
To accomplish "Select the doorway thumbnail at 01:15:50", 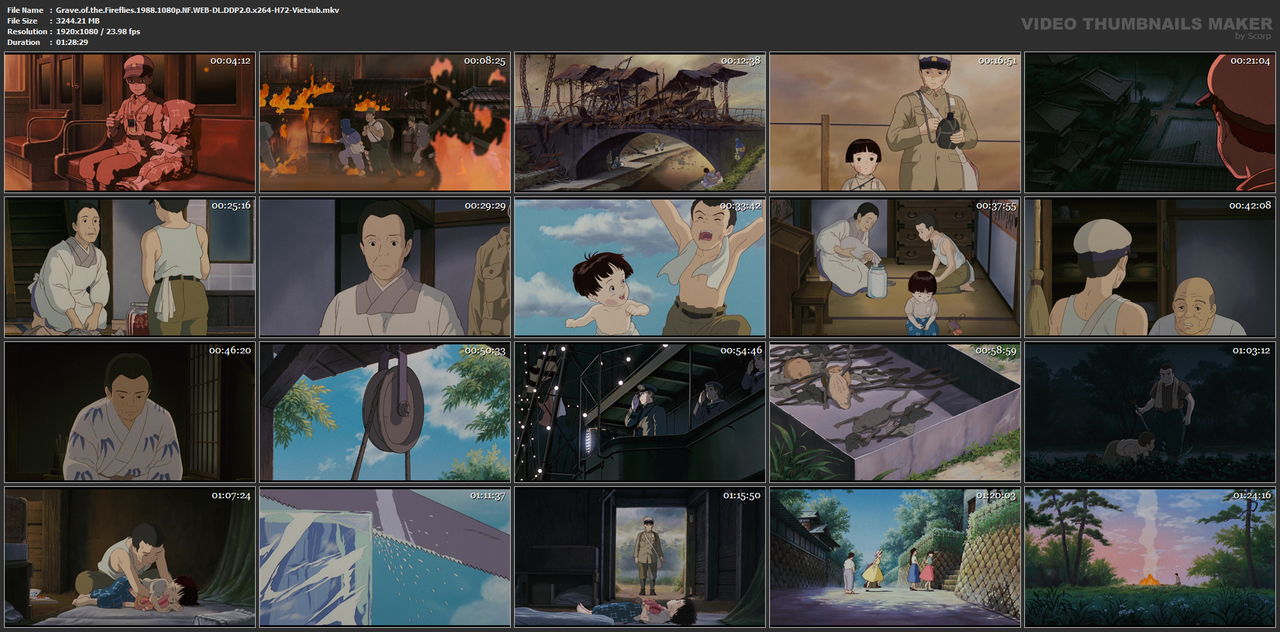I will coord(640,557).
